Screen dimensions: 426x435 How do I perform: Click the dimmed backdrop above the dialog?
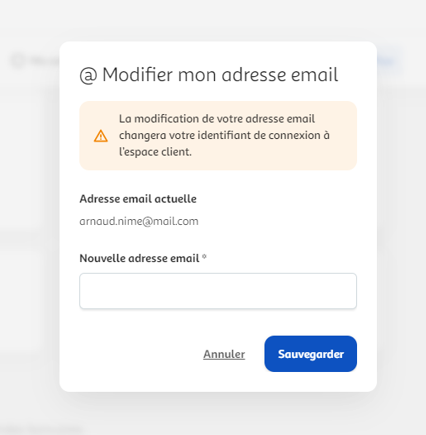213,20
